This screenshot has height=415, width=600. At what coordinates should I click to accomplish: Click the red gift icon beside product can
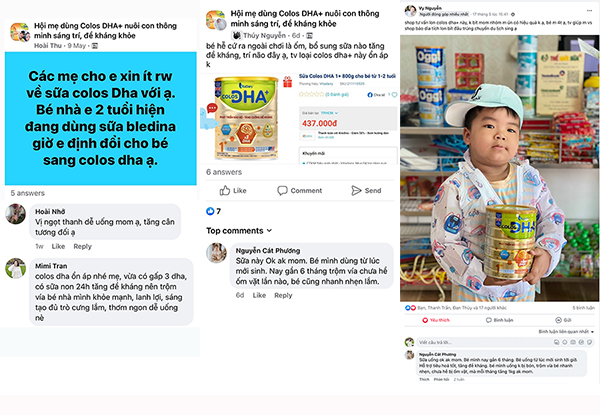[287, 81]
